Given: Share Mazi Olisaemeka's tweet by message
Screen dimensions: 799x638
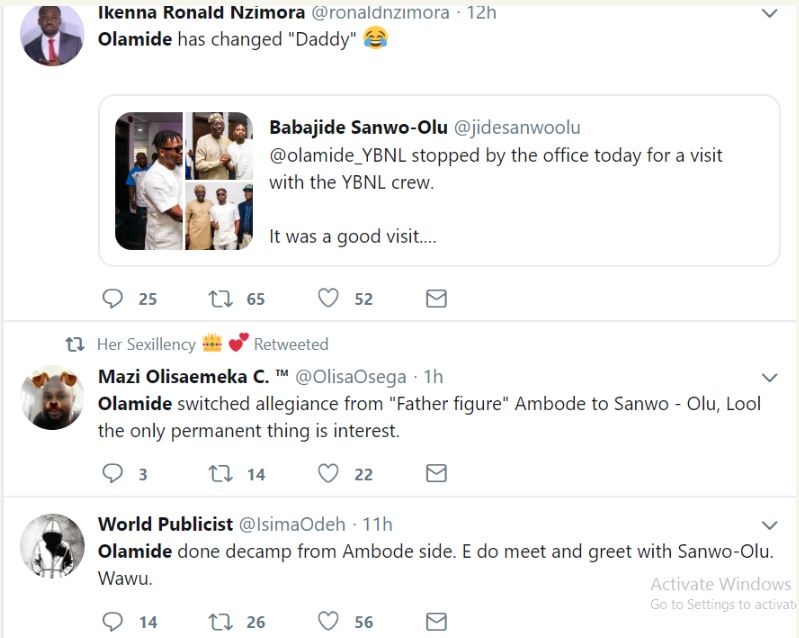Looking at the screenshot, I should point(436,473).
